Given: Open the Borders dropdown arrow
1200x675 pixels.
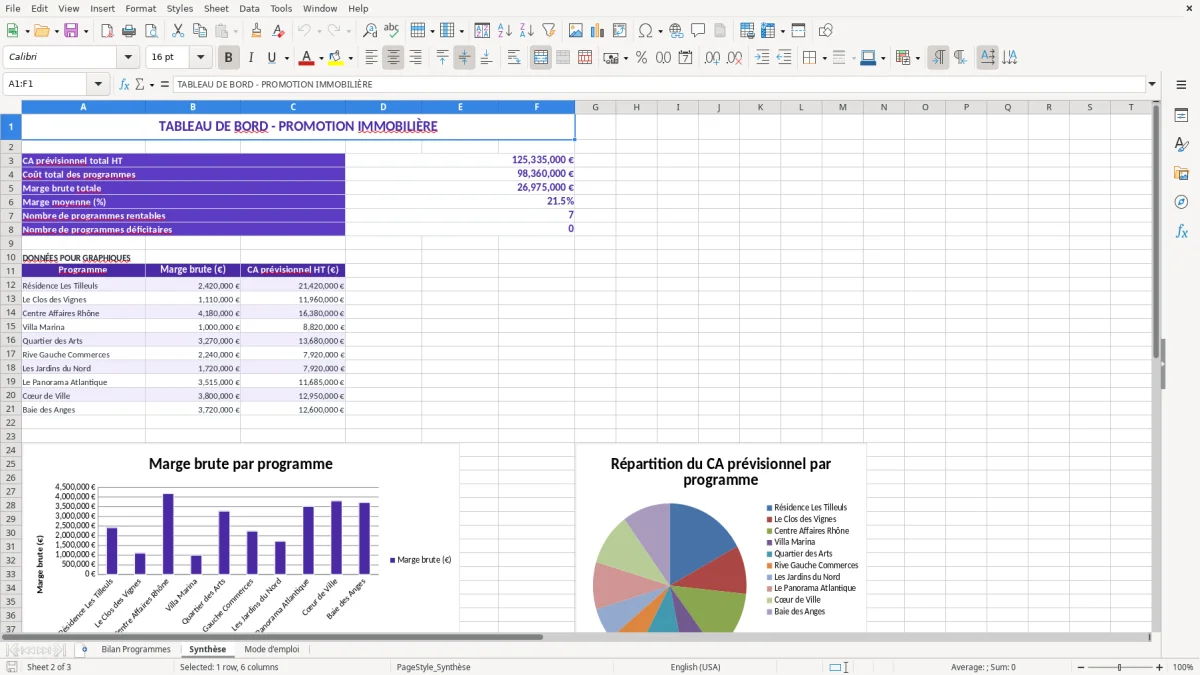Looking at the screenshot, I should pos(824,58).
